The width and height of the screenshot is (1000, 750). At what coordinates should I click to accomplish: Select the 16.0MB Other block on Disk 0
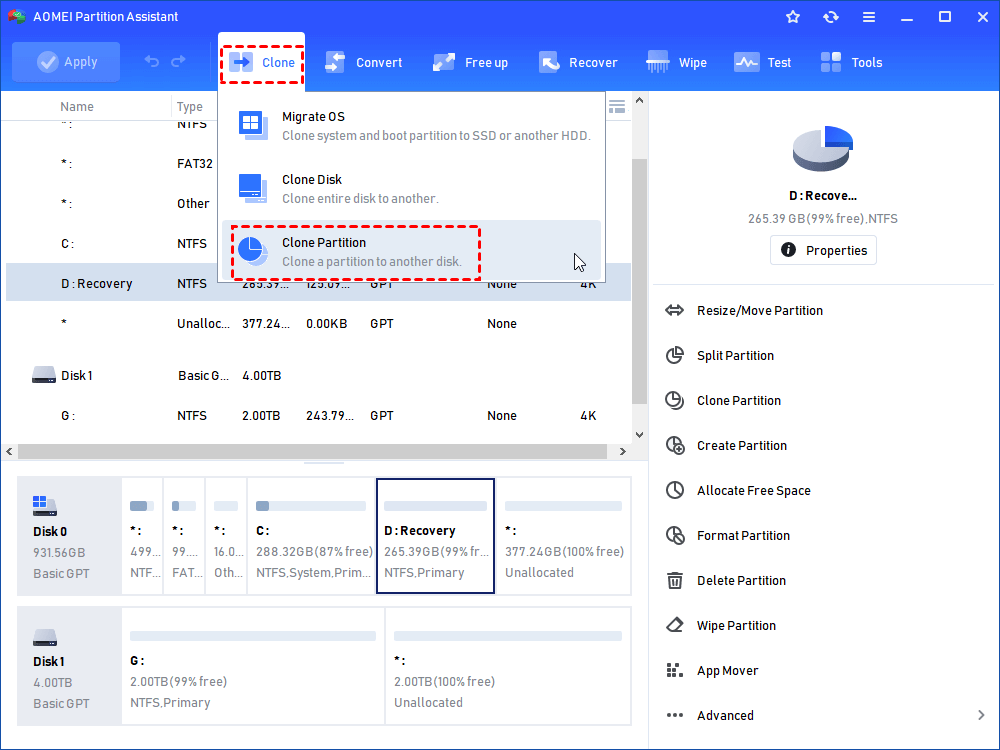226,536
